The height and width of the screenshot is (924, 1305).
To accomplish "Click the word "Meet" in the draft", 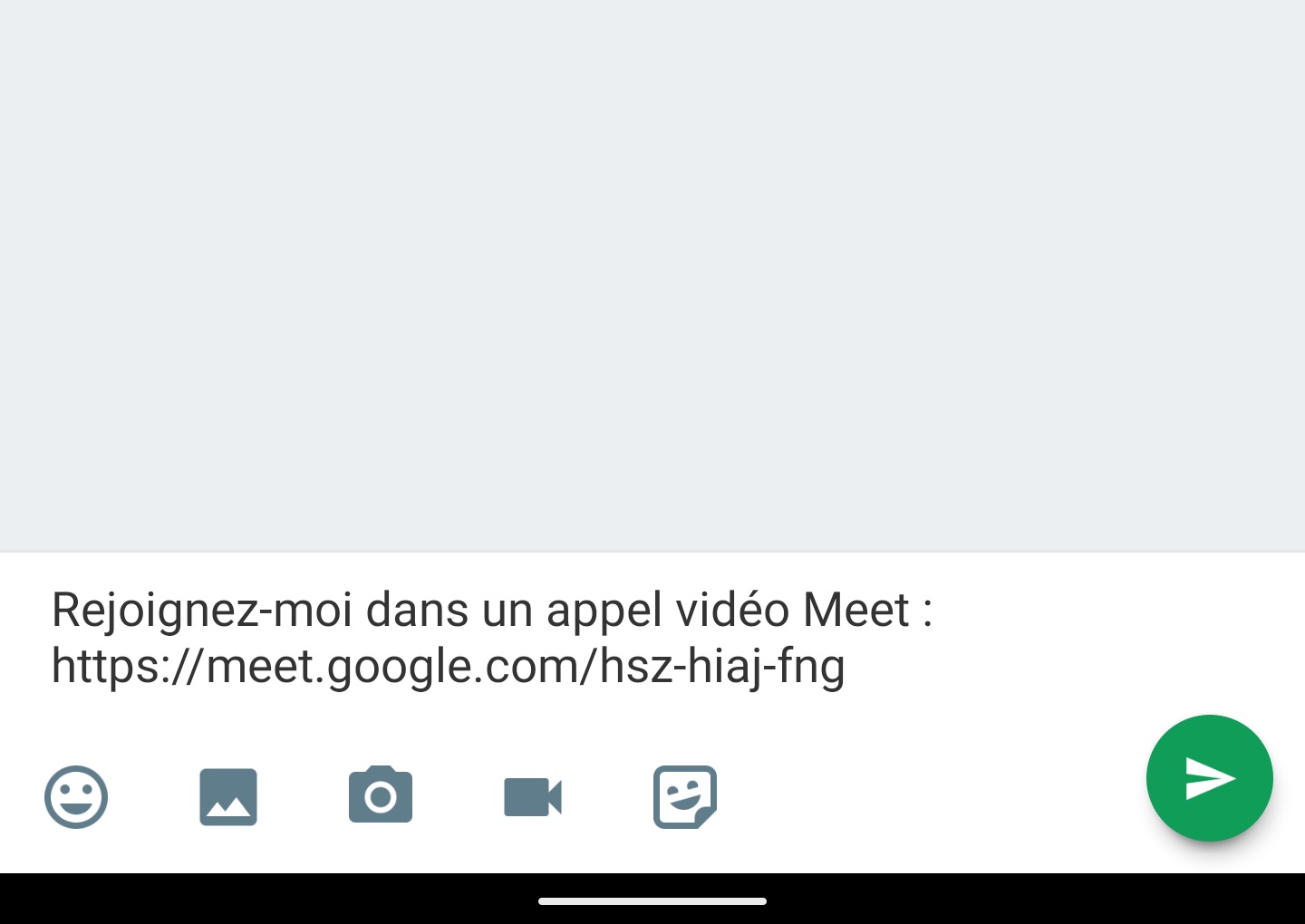I will pyautogui.click(x=855, y=610).
